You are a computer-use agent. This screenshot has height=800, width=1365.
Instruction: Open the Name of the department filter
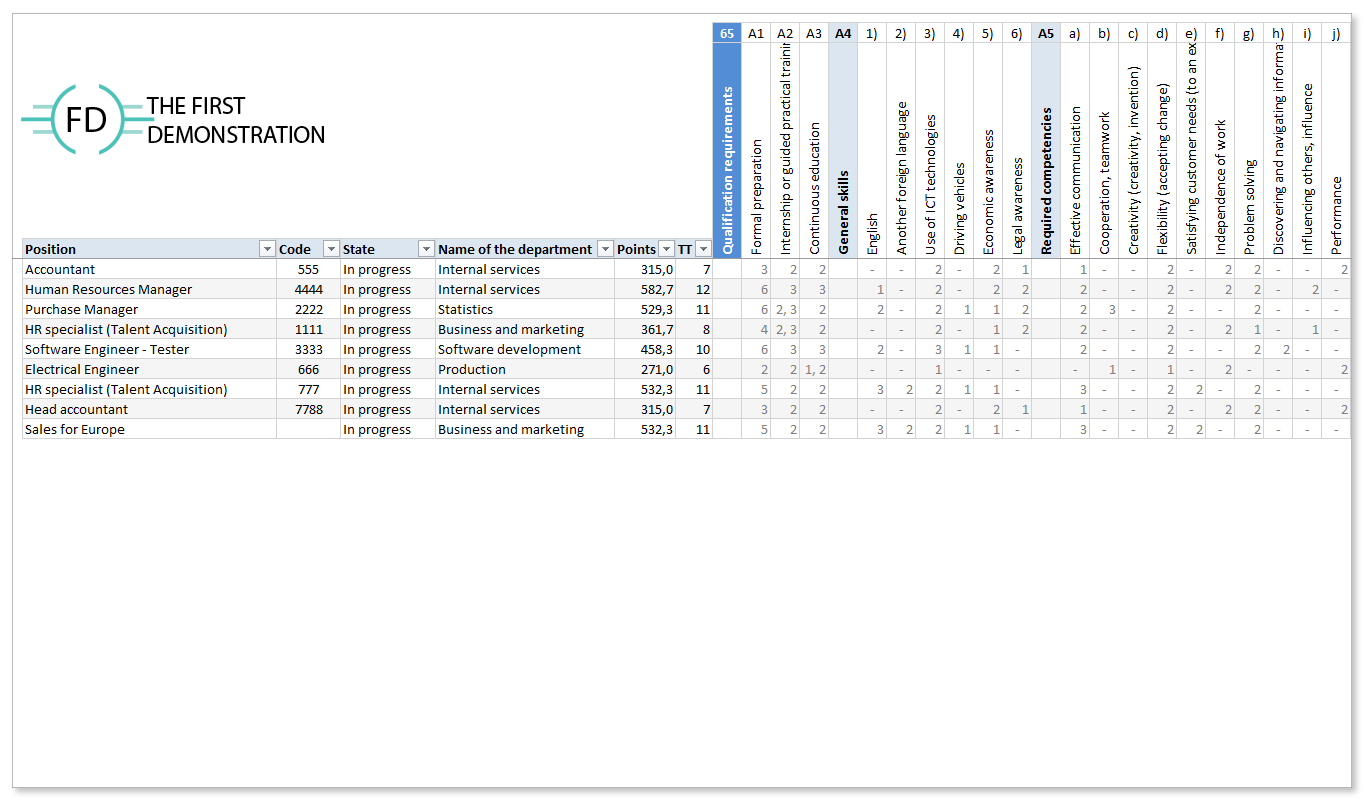pyautogui.click(x=605, y=249)
